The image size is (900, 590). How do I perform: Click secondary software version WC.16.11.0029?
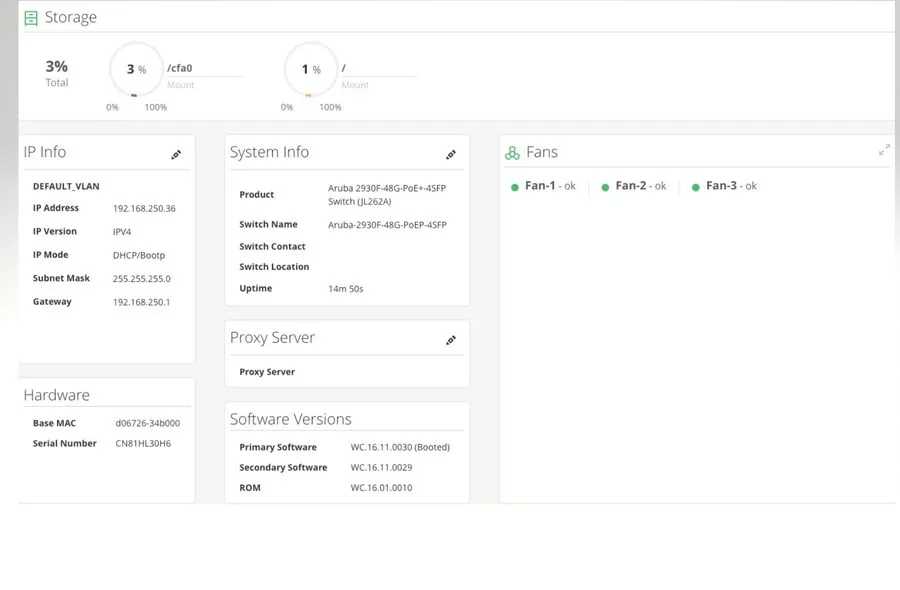381,467
